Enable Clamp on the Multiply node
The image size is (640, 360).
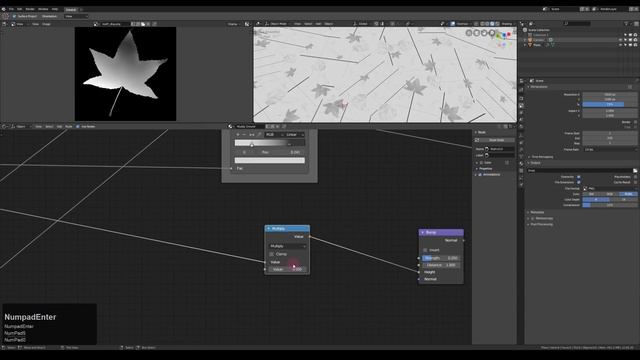[271, 254]
